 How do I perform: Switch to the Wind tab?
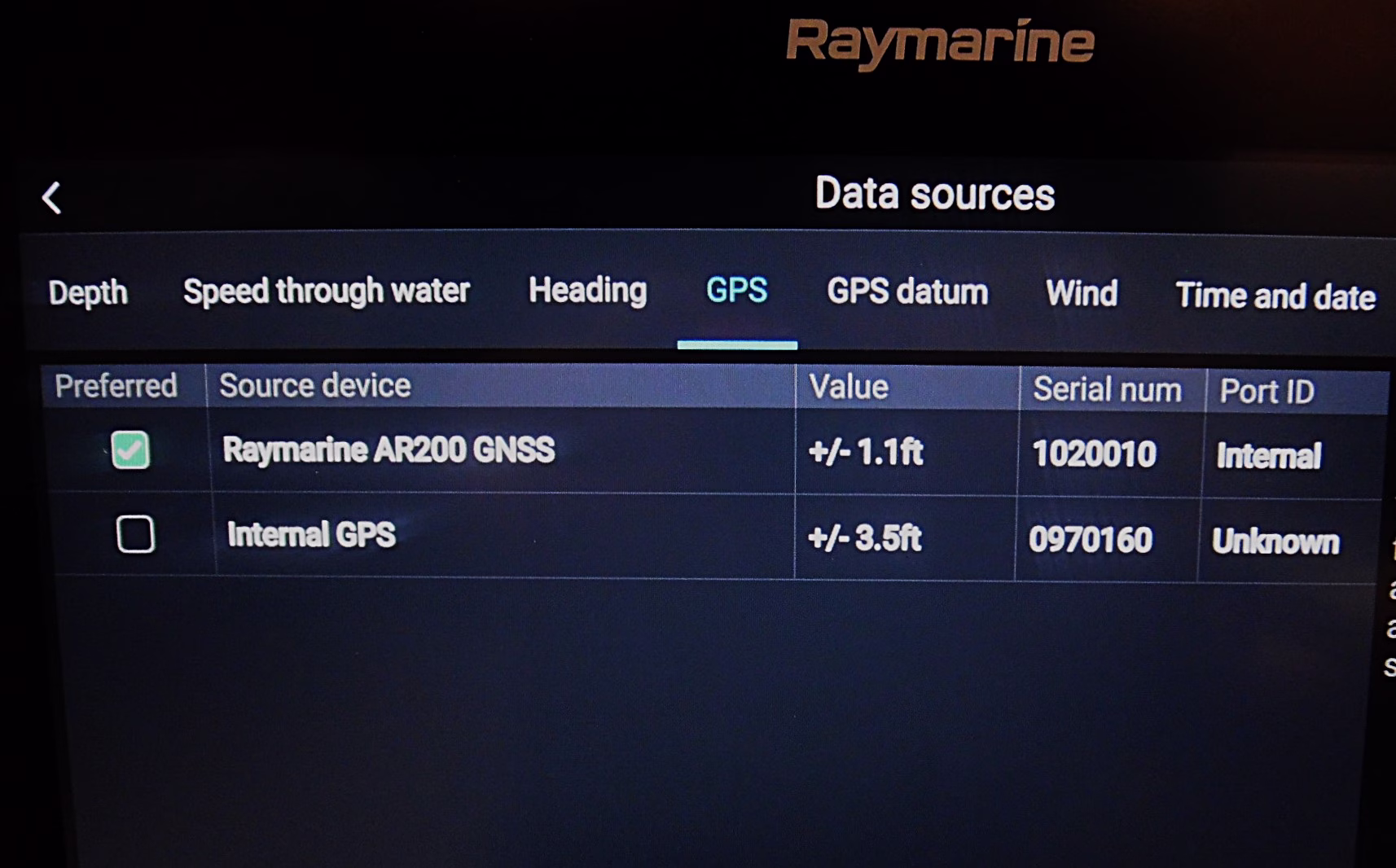[x=1082, y=293]
